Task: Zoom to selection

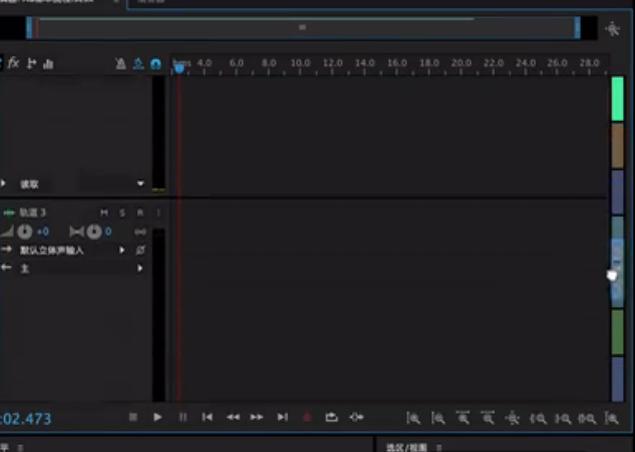Action: click(587, 418)
